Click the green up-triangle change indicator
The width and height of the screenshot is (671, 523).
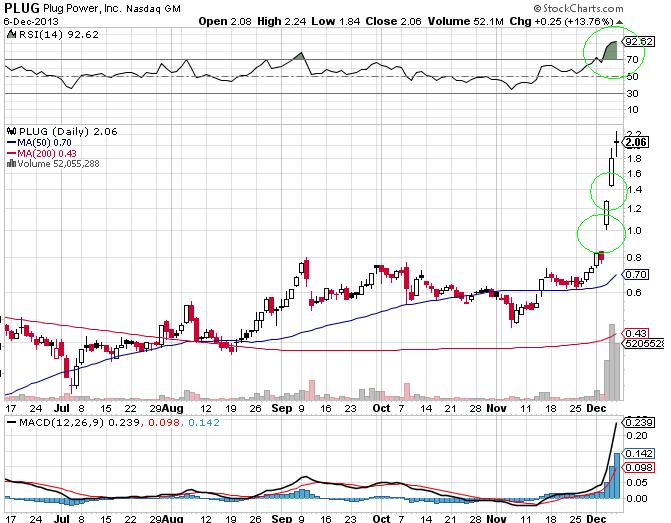coord(619,22)
